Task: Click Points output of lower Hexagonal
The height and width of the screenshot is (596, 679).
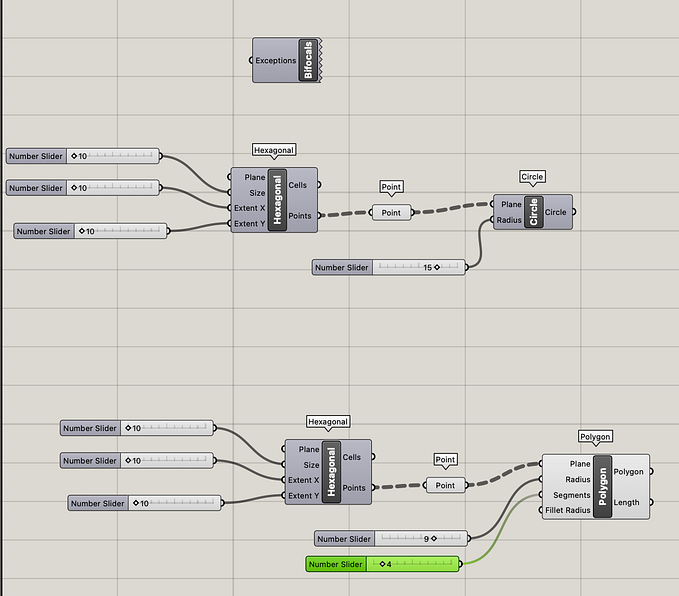Action: (354, 488)
